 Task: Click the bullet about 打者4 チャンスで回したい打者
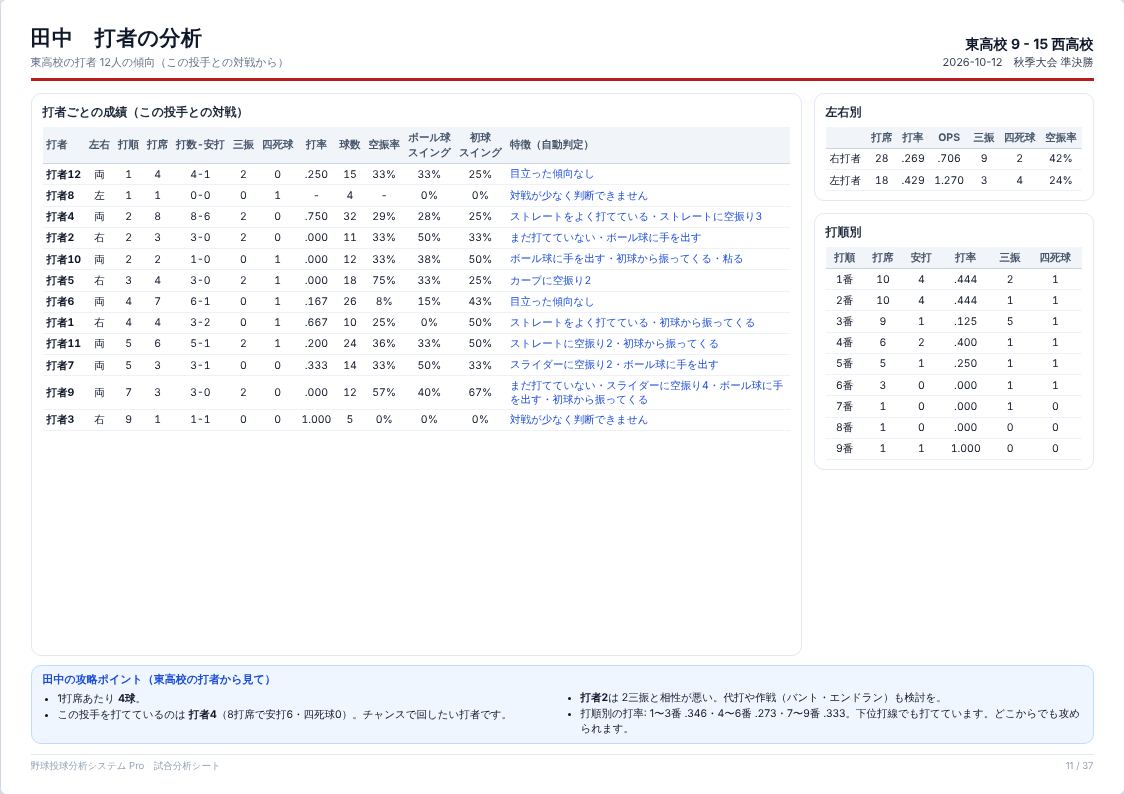pyautogui.click(x=284, y=715)
